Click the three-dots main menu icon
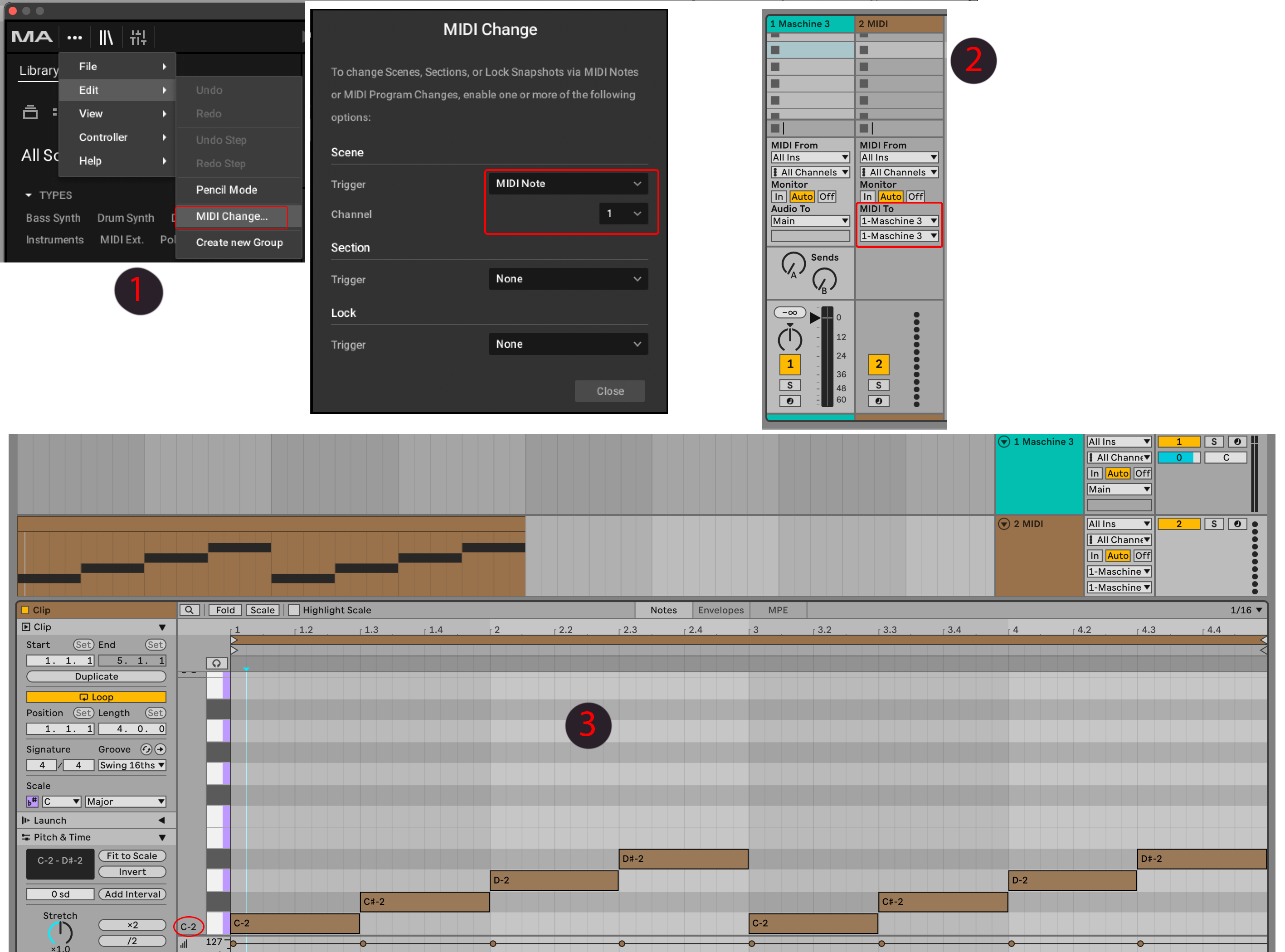Screen dimensions: 1285x952 (74, 38)
